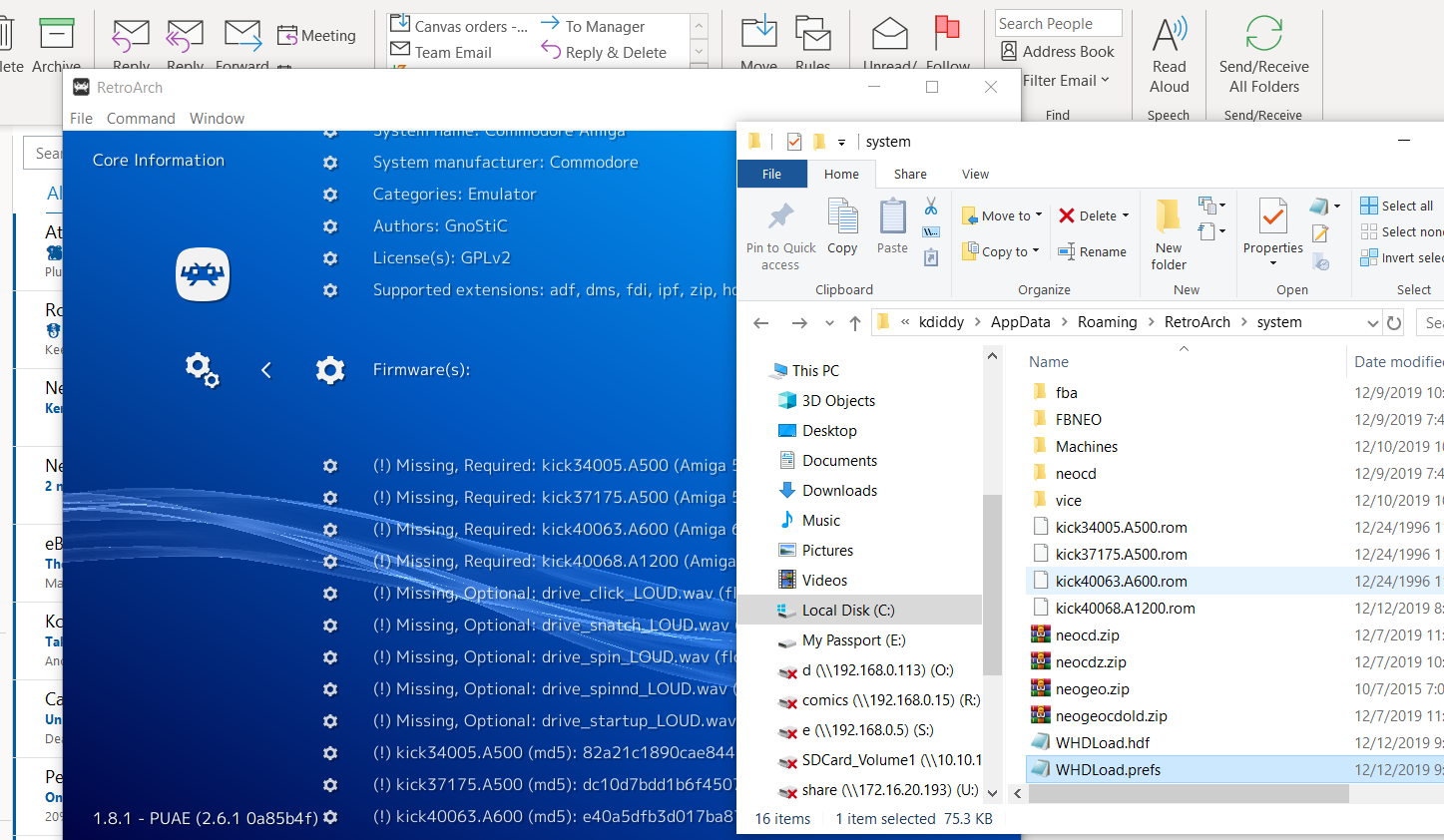Click Rename in Organize group
The image size is (1444, 840).
coord(1092,251)
